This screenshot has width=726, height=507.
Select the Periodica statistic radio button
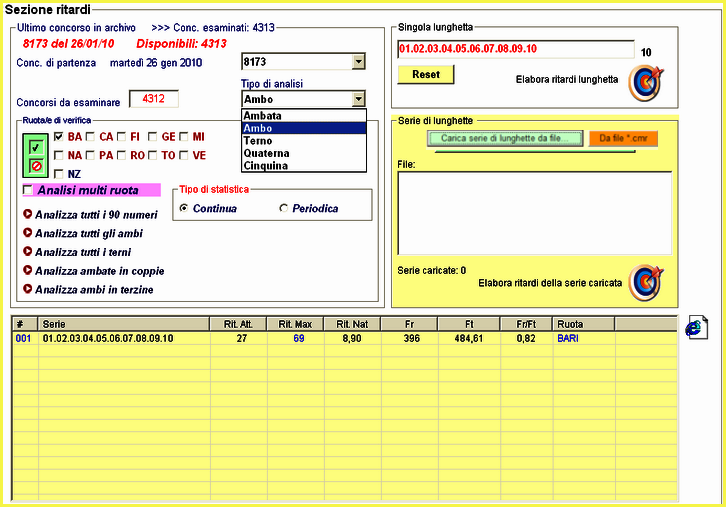point(283,208)
